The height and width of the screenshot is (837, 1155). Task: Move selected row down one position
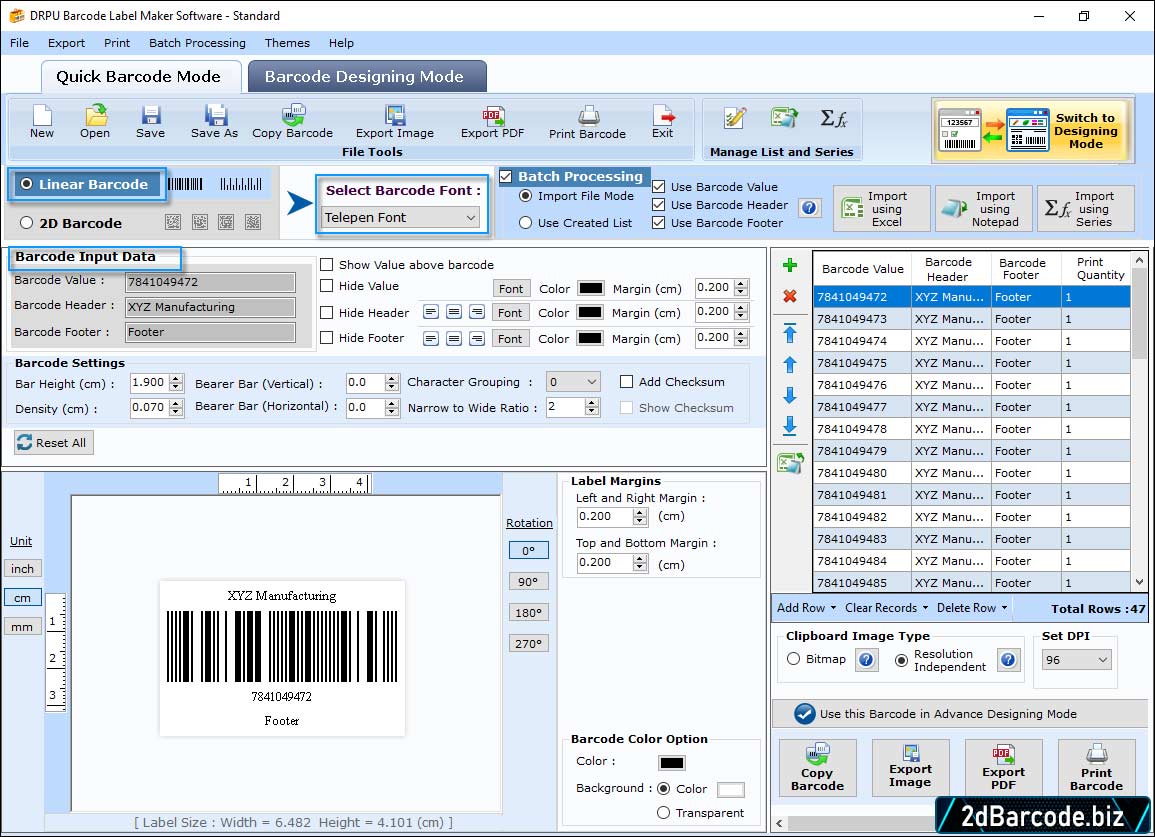coord(790,396)
